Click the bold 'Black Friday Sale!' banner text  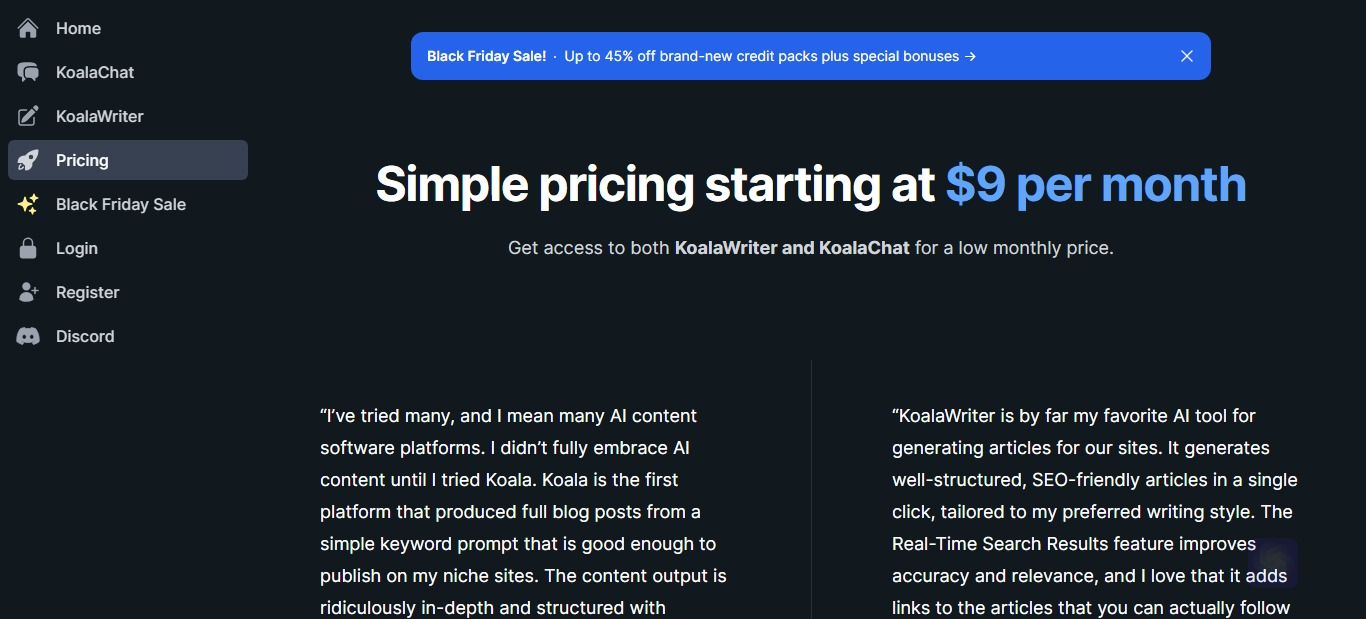(487, 56)
